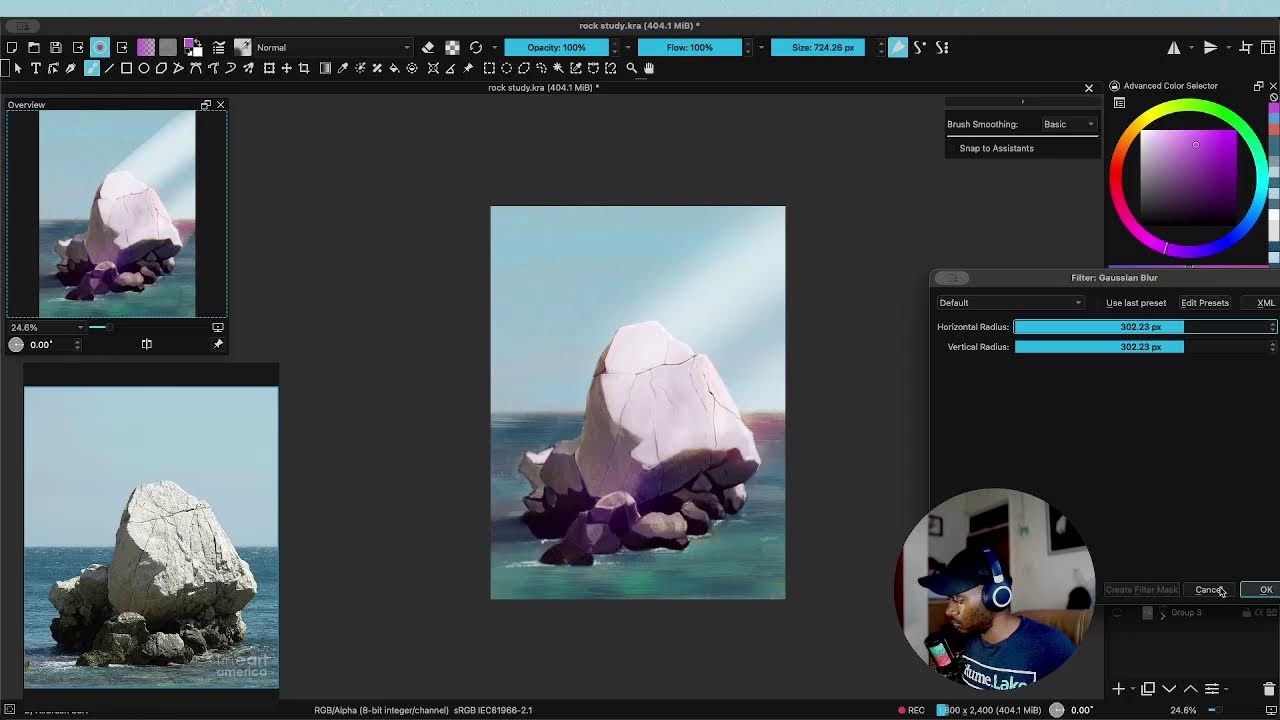Close the rock study.kra document tab
The width and height of the screenshot is (1280, 720).
(x=1089, y=88)
